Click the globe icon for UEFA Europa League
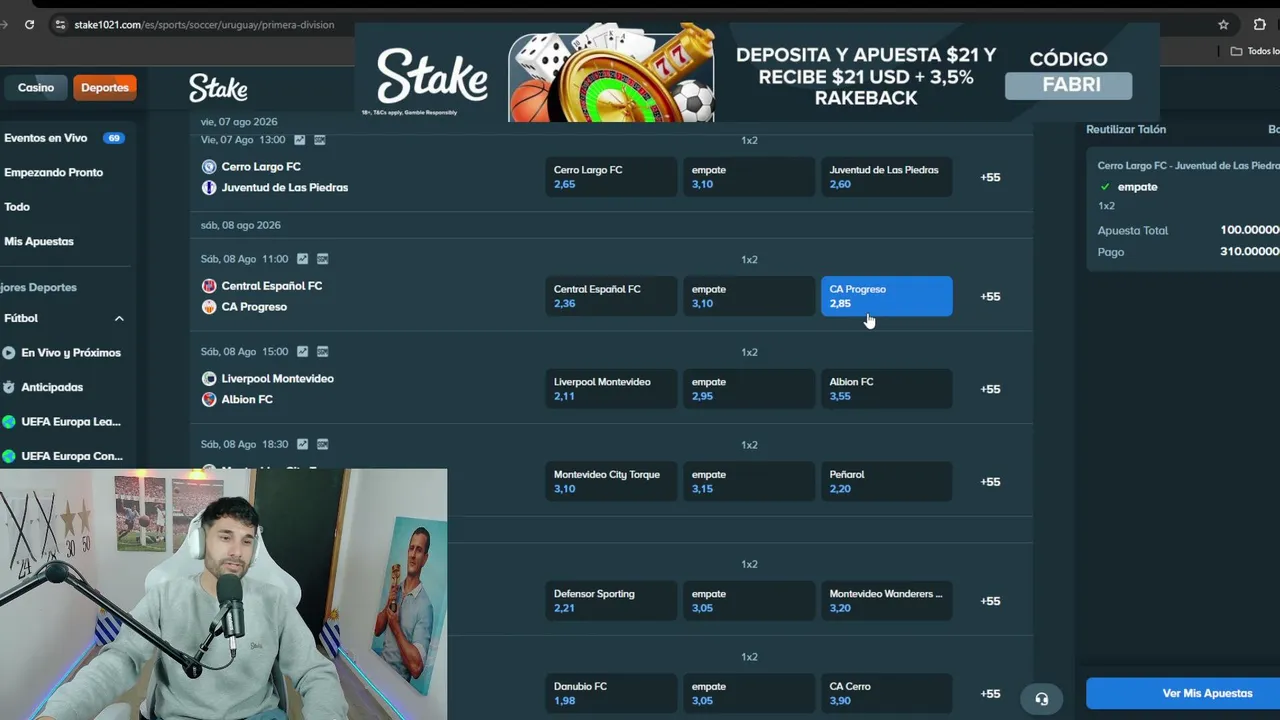 tap(9, 422)
